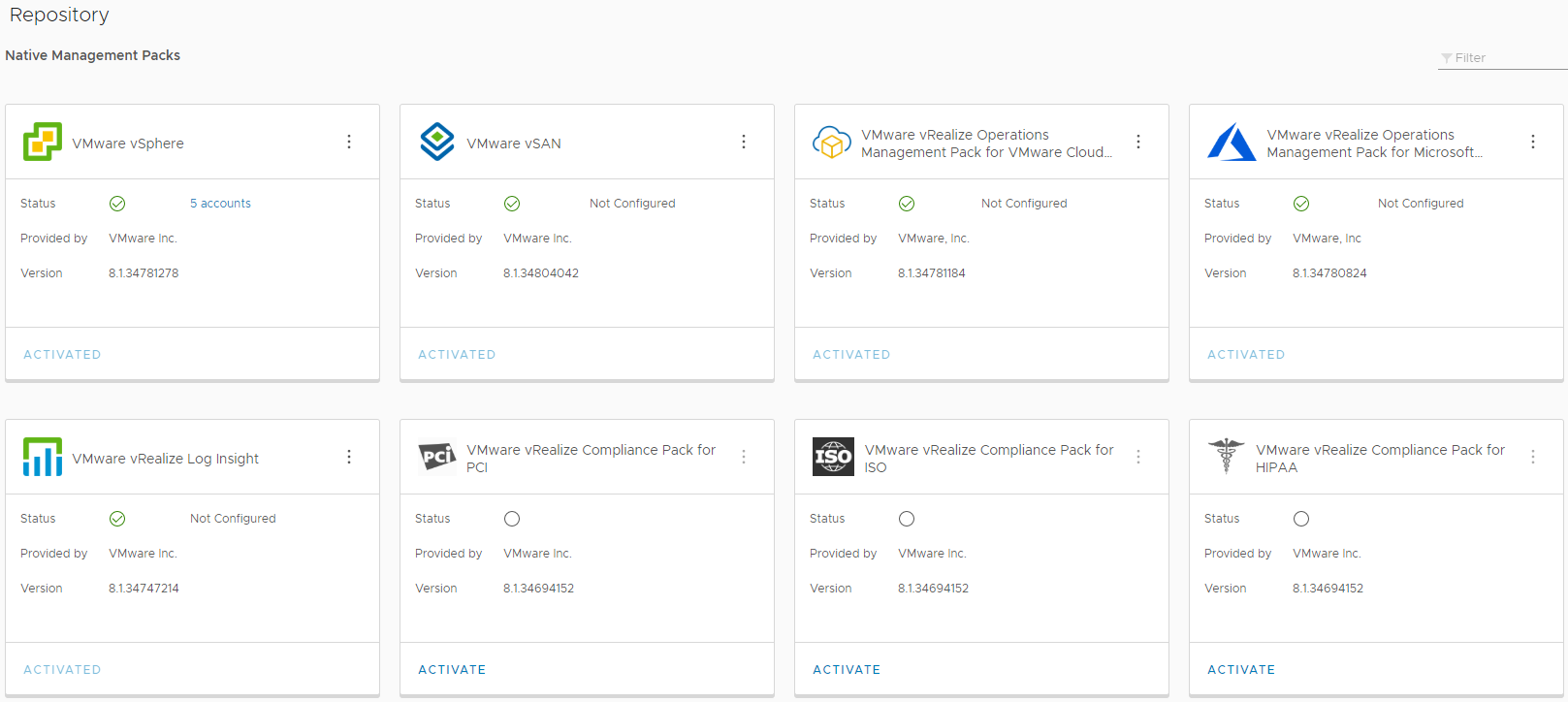Click the vSphere green status checkmark
The width and height of the screenshot is (1568, 702).
[x=117, y=204]
